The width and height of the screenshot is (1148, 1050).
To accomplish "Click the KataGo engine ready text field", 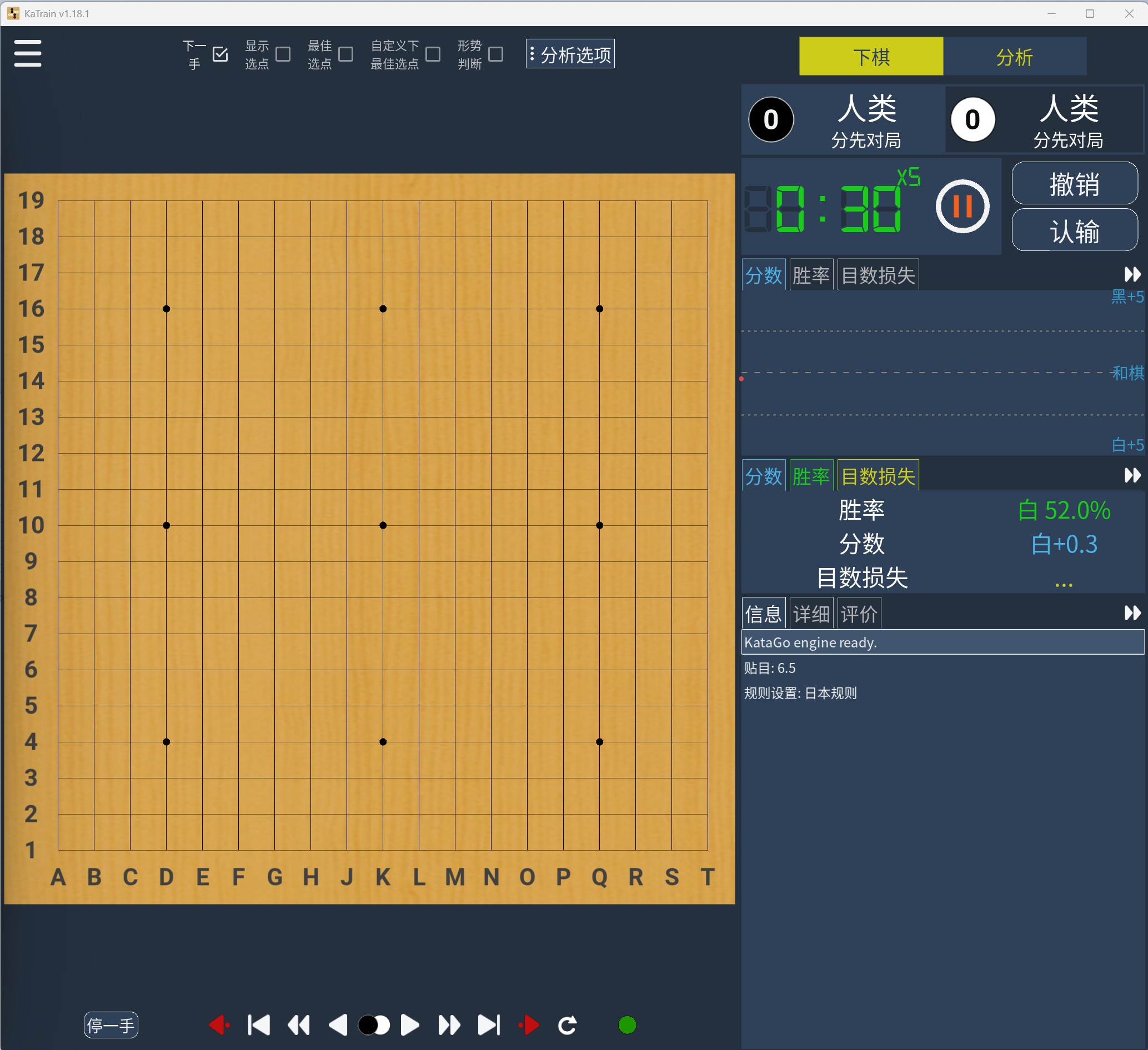I will pos(943,642).
